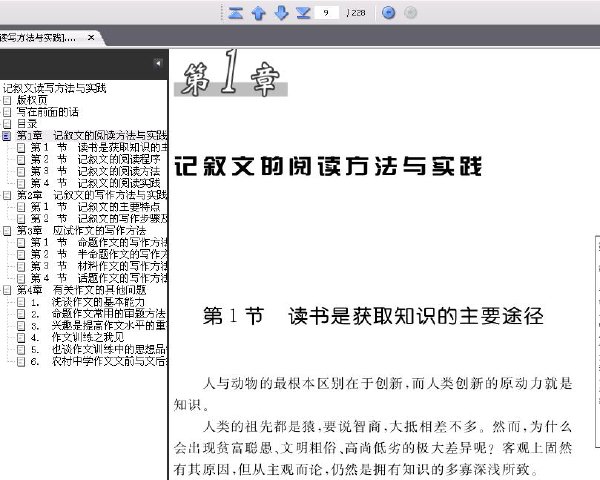Image resolution: width=600 pixels, height=480 pixels.
Task: Select the document tab 读写方法与实践
Action: [x=38, y=38]
